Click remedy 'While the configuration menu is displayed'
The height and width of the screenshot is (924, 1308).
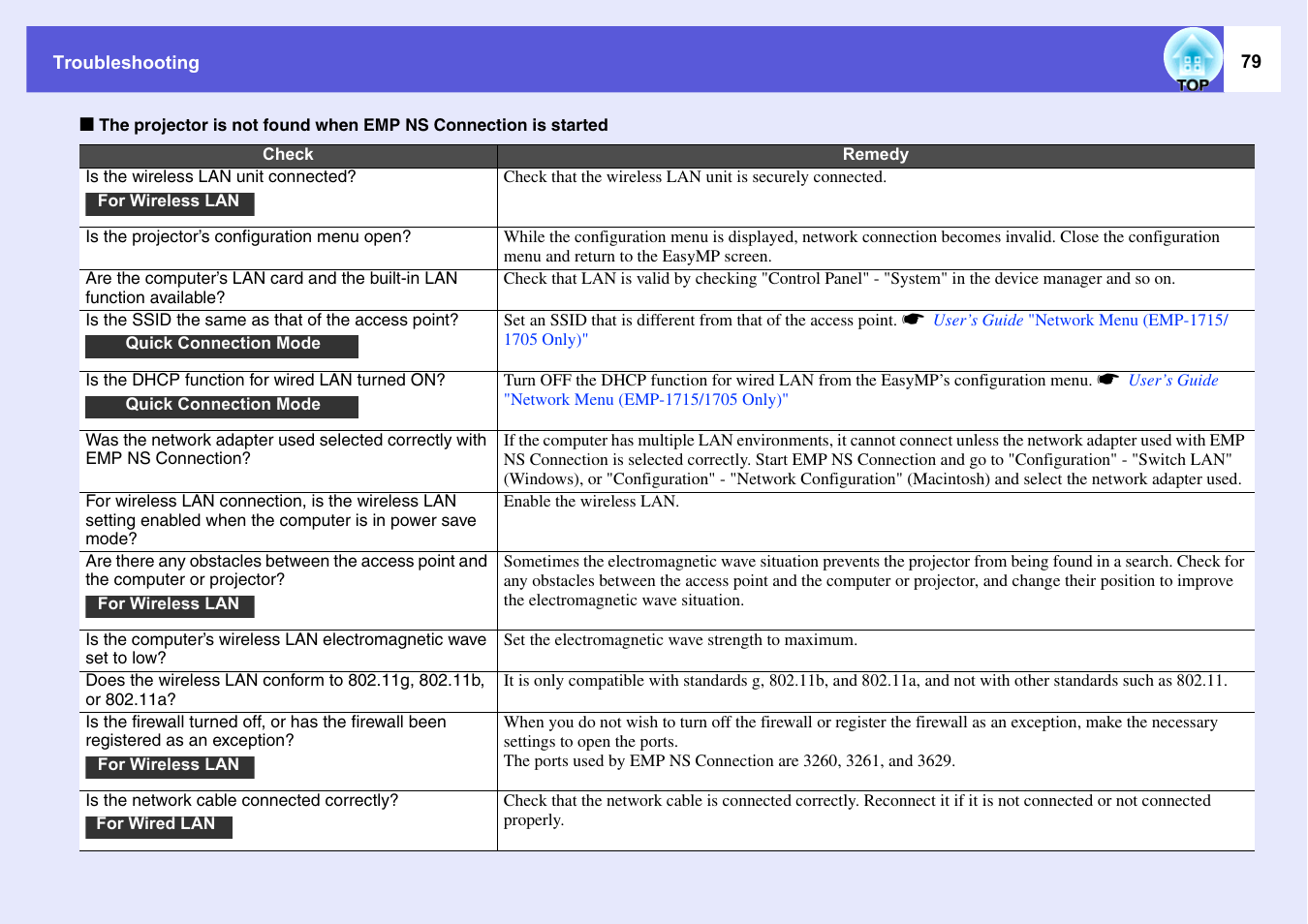click(861, 247)
